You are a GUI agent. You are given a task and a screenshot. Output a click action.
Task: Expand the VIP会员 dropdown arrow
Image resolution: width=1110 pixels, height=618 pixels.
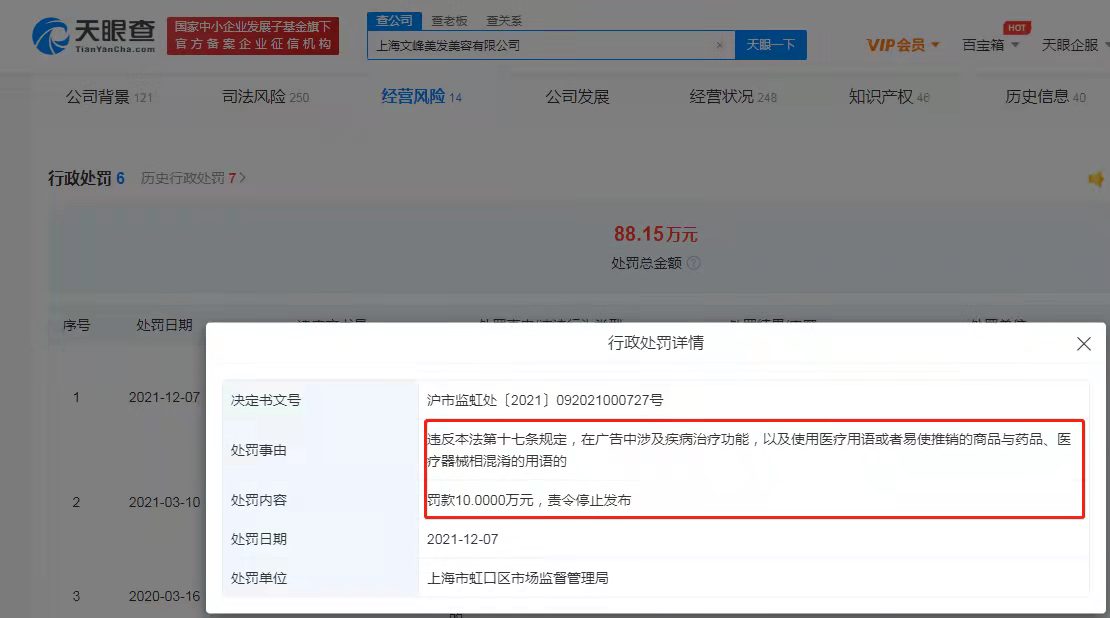[x=935, y=46]
